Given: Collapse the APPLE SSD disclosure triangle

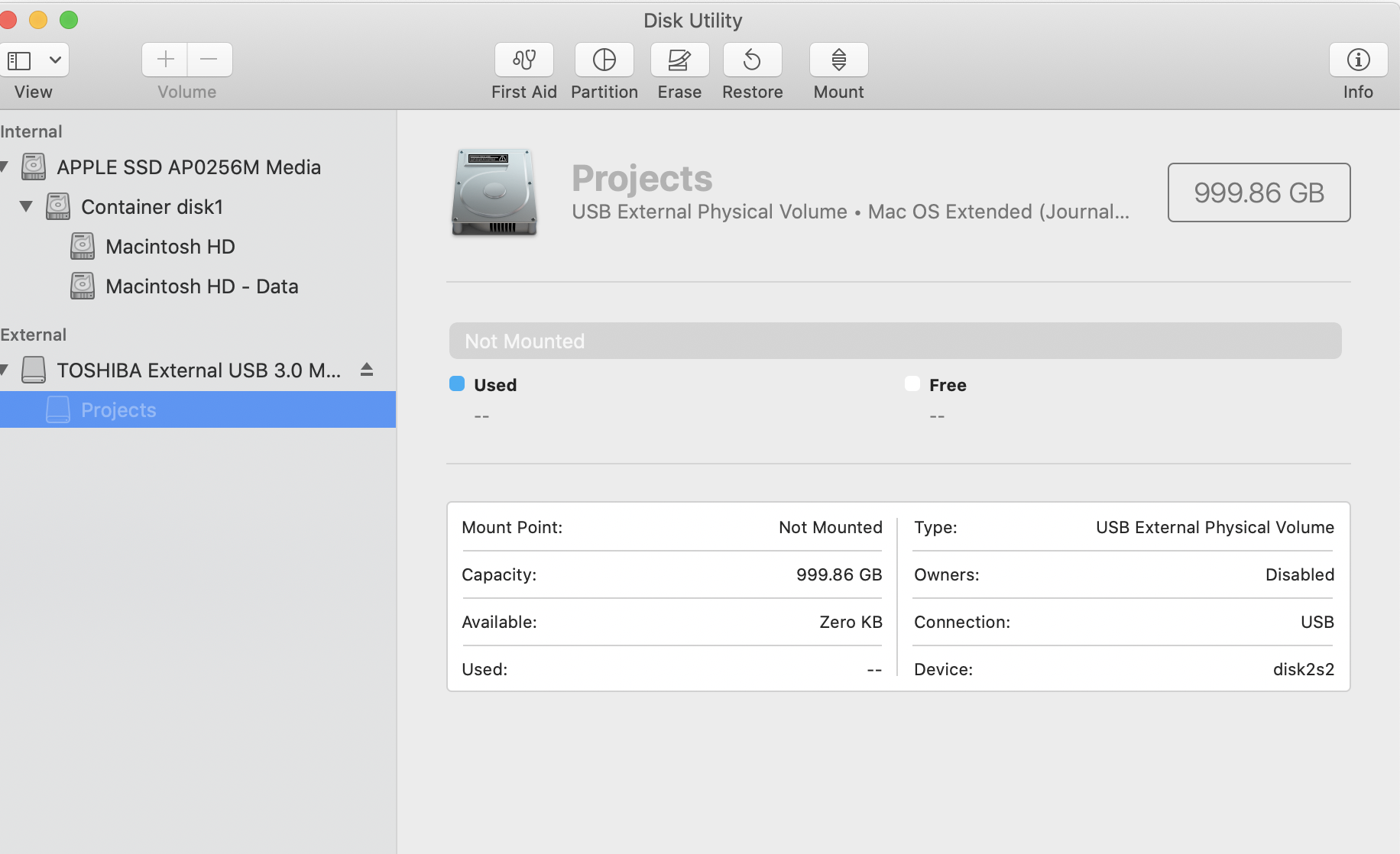Looking at the screenshot, I should (x=4, y=167).
